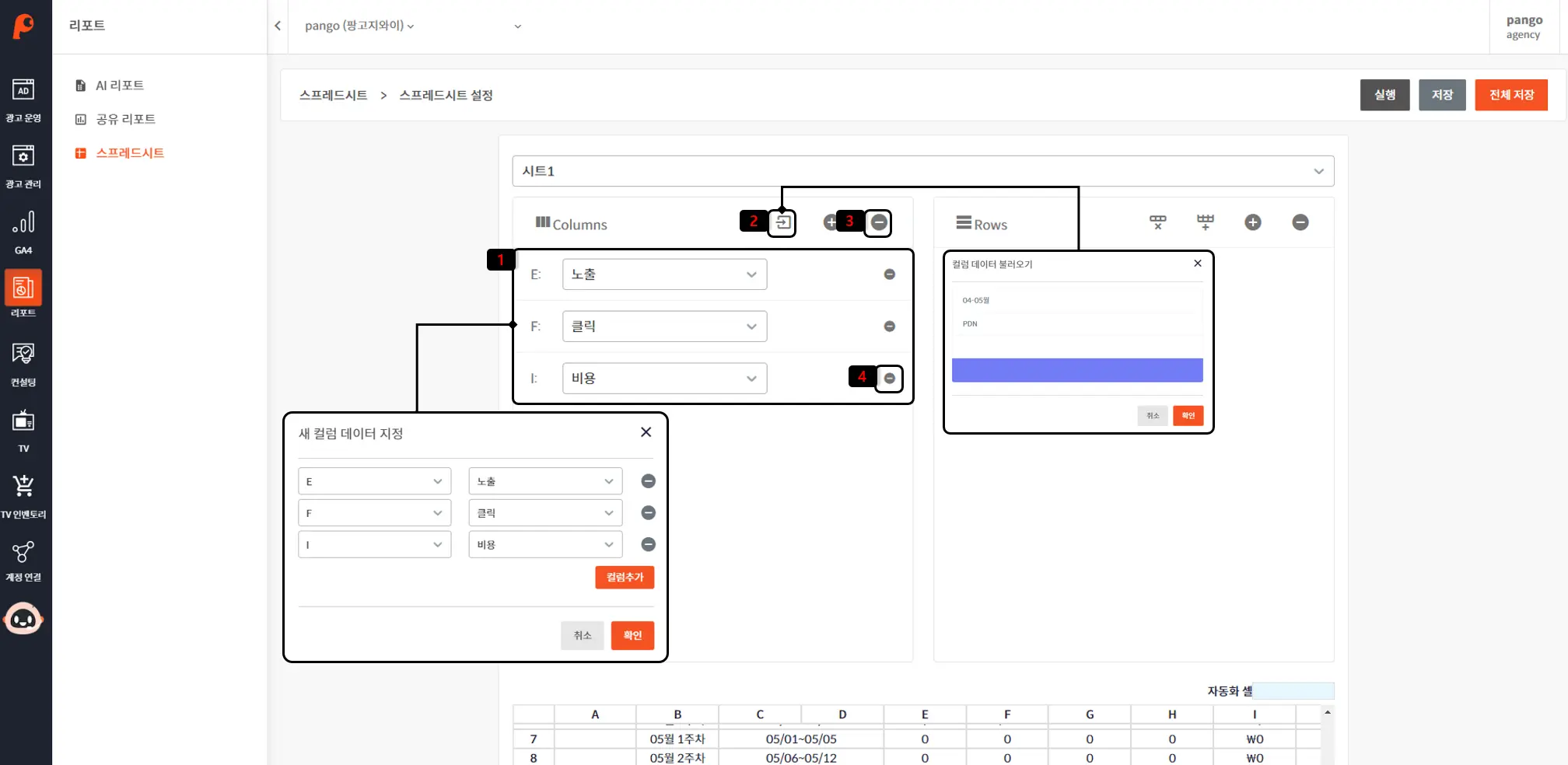Select 공유 리포트 menu item
Screen dimensions: 1568x765
point(125,119)
